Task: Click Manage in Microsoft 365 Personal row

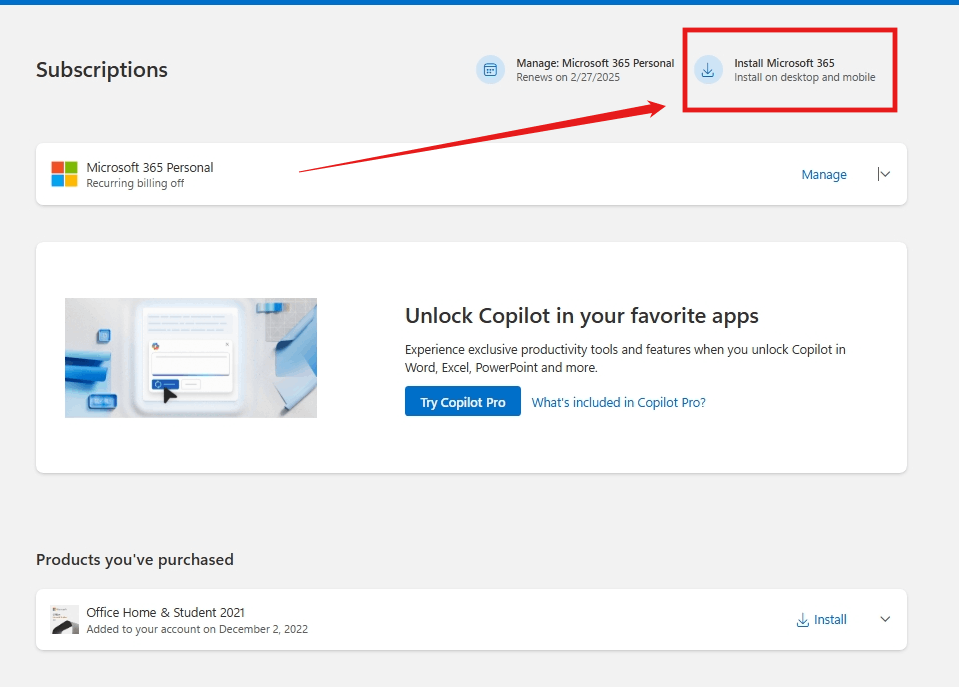Action: click(x=824, y=174)
